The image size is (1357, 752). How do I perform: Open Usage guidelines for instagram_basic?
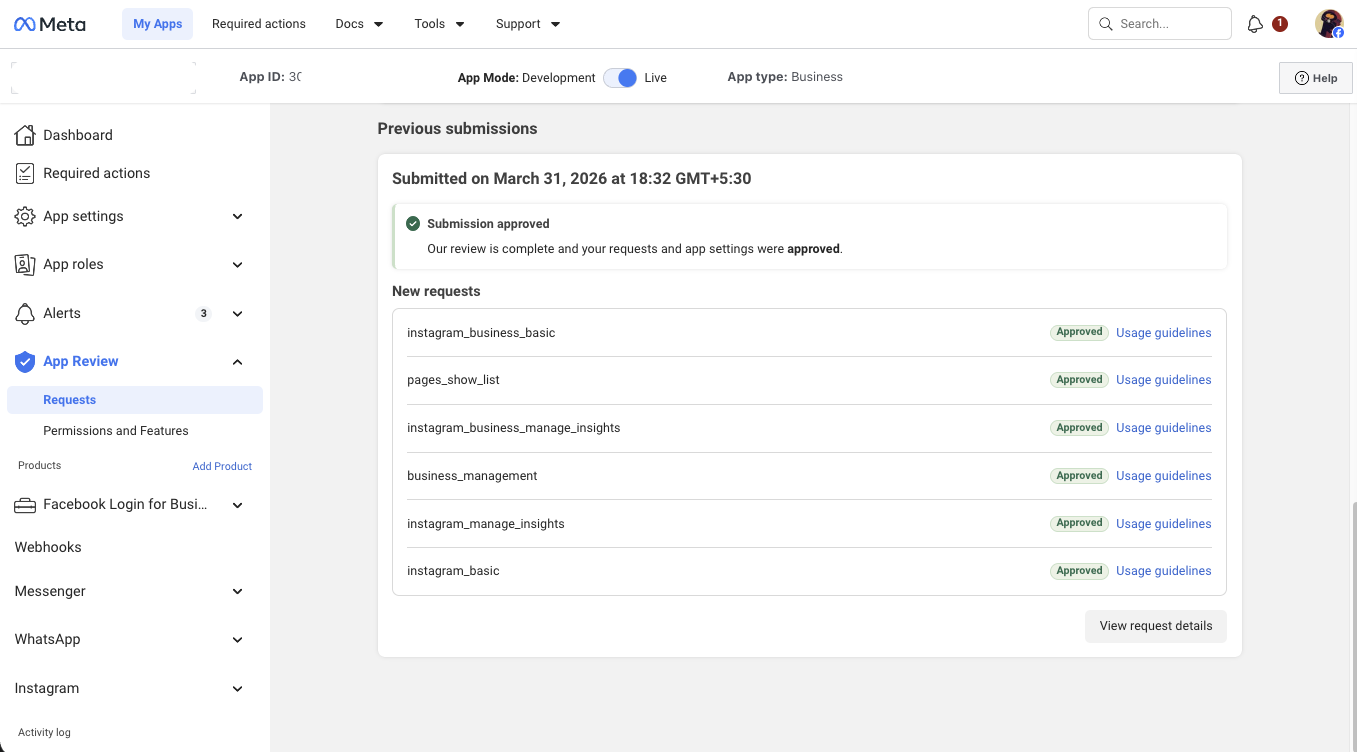click(1164, 571)
